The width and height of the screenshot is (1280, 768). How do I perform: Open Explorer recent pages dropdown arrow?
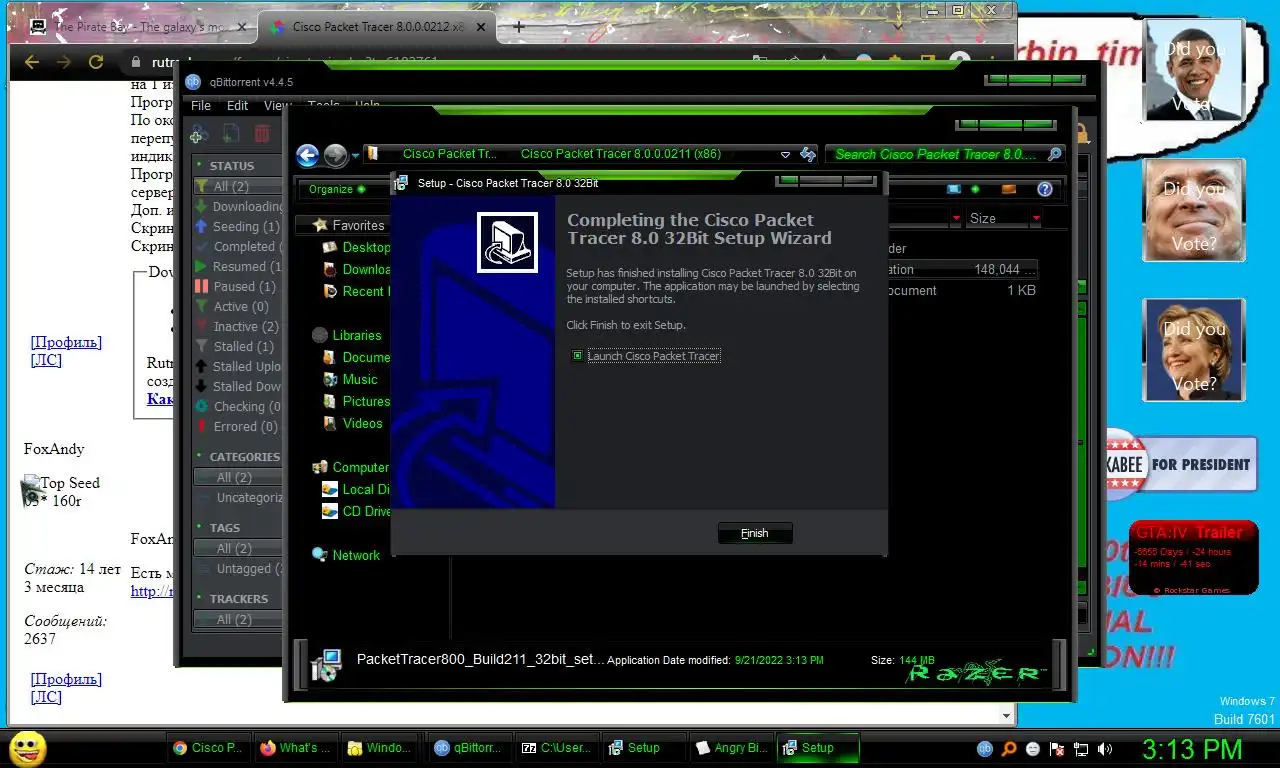pyautogui.click(x=355, y=156)
